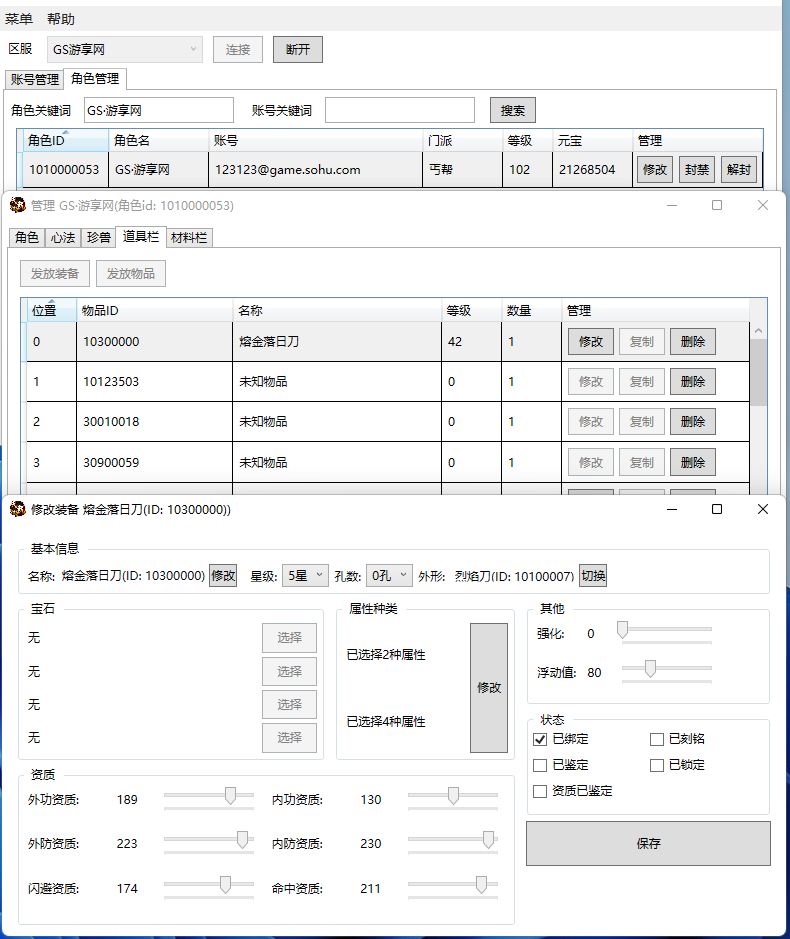Viewport: 790px width, 939px height.
Task: Click 删除 for item 10123503
Action: tap(692, 381)
